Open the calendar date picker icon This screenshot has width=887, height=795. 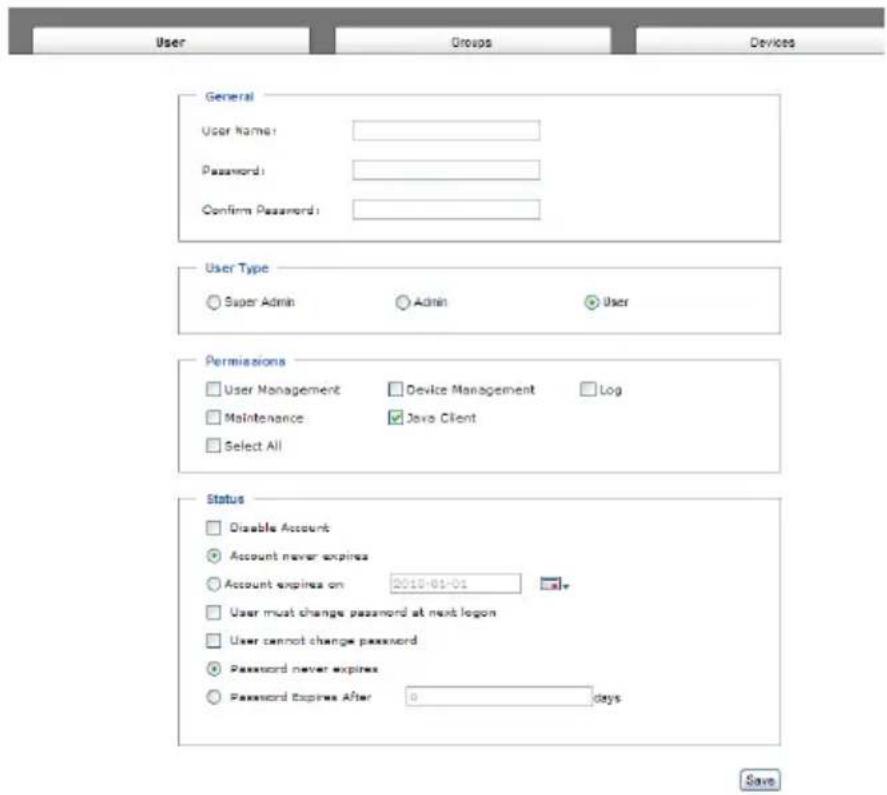(554, 584)
